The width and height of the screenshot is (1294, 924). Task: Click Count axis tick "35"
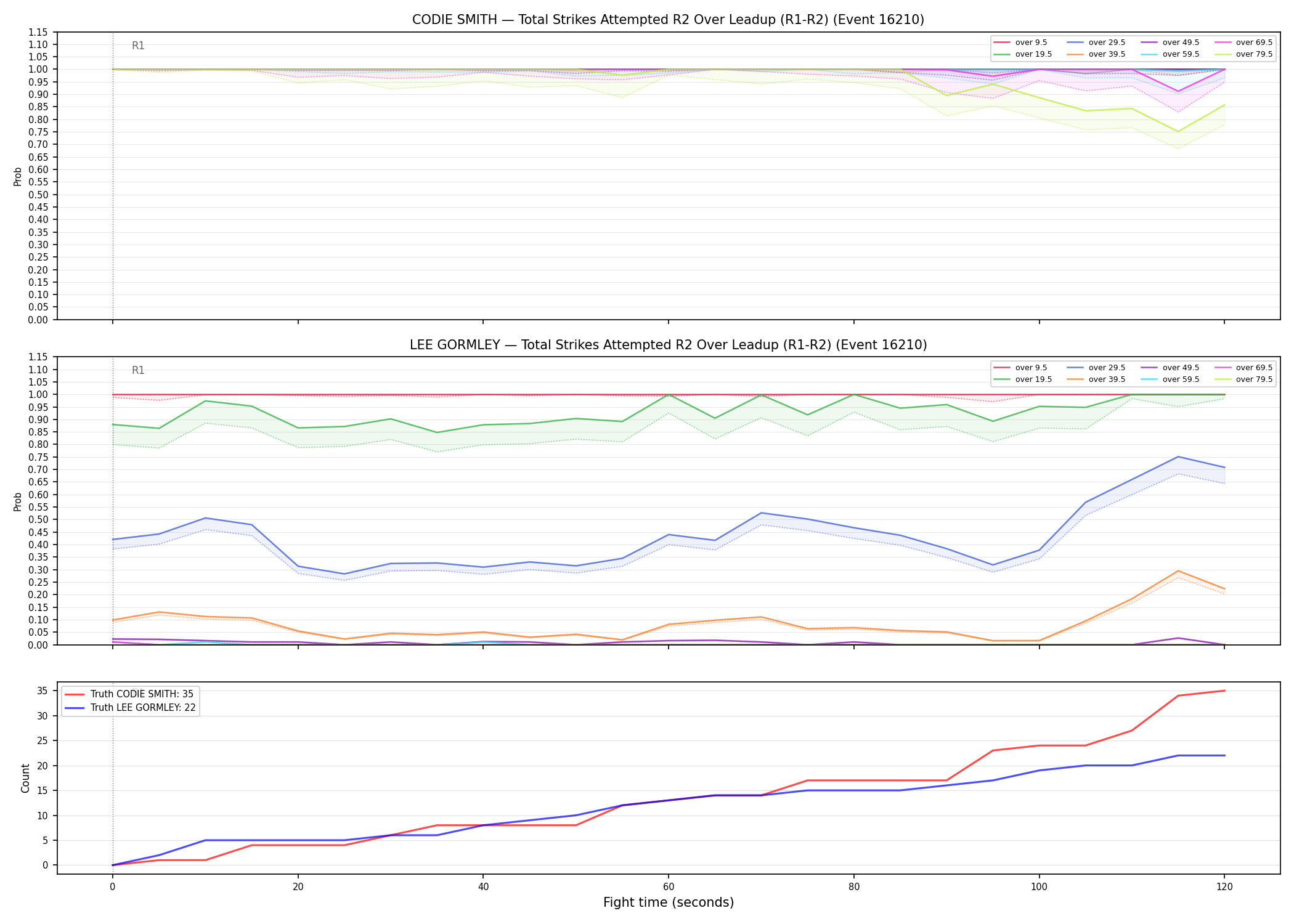click(43, 691)
